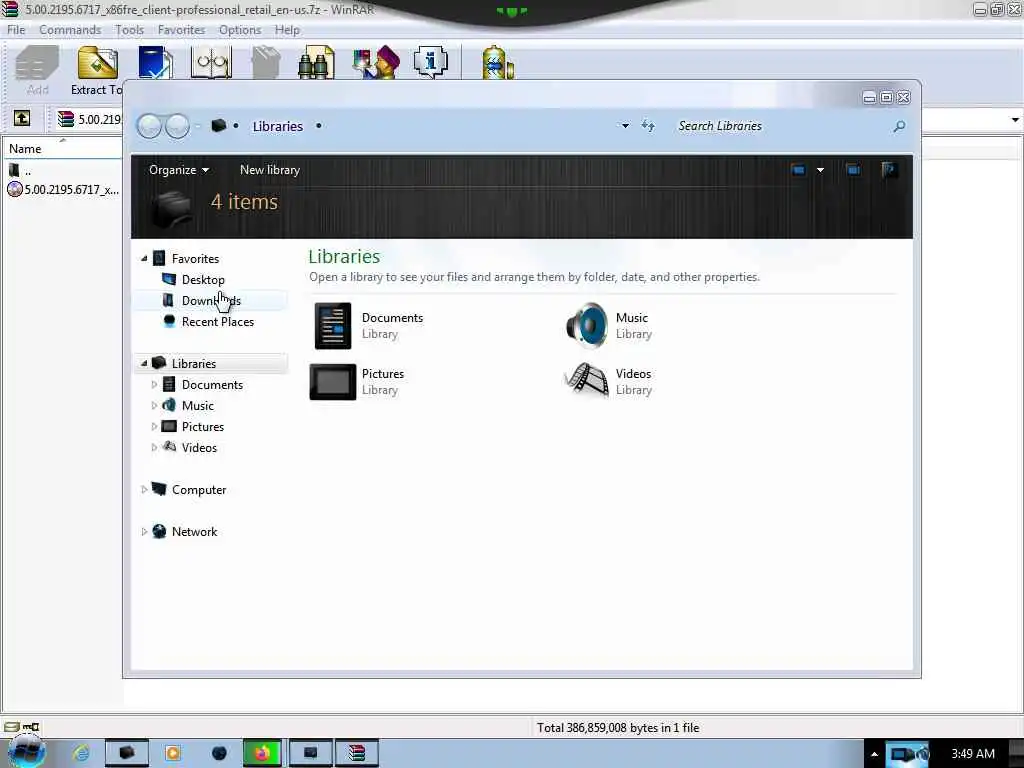Click WinRAR's Repair archive icon

498,63
